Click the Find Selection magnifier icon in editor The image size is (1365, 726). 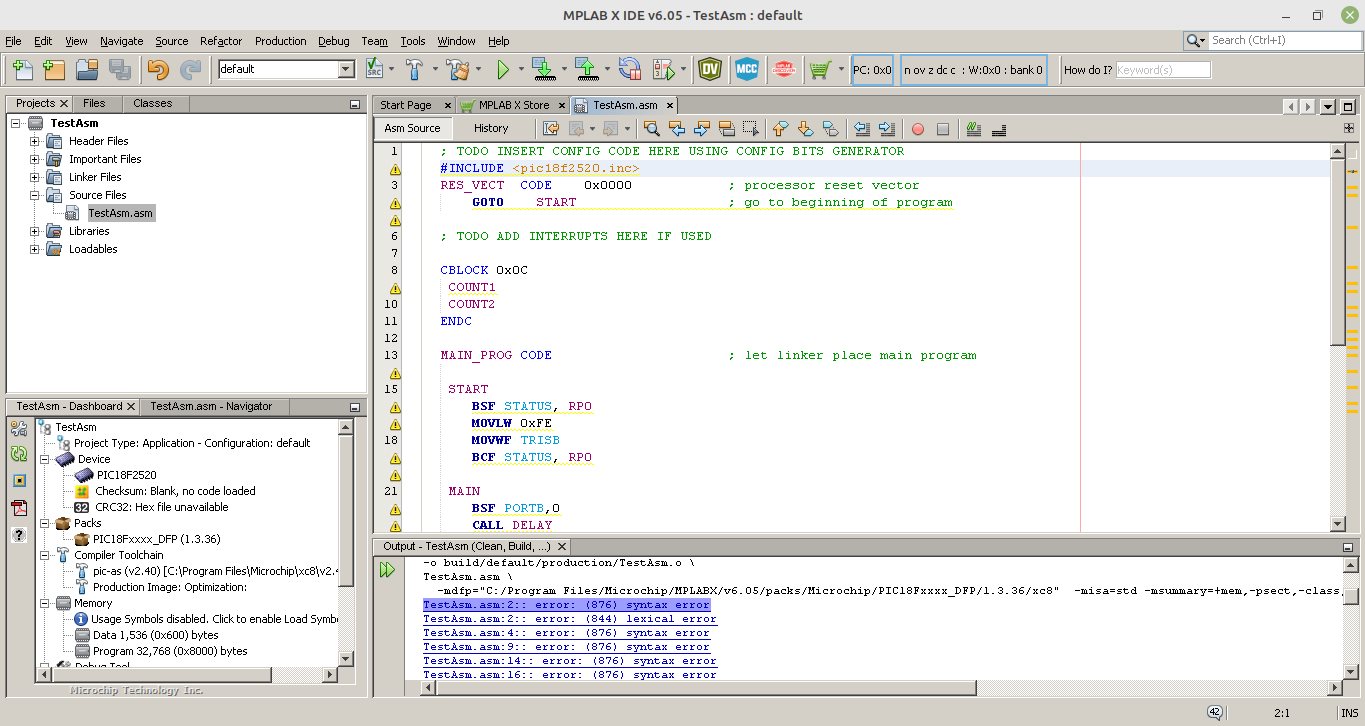pos(651,128)
